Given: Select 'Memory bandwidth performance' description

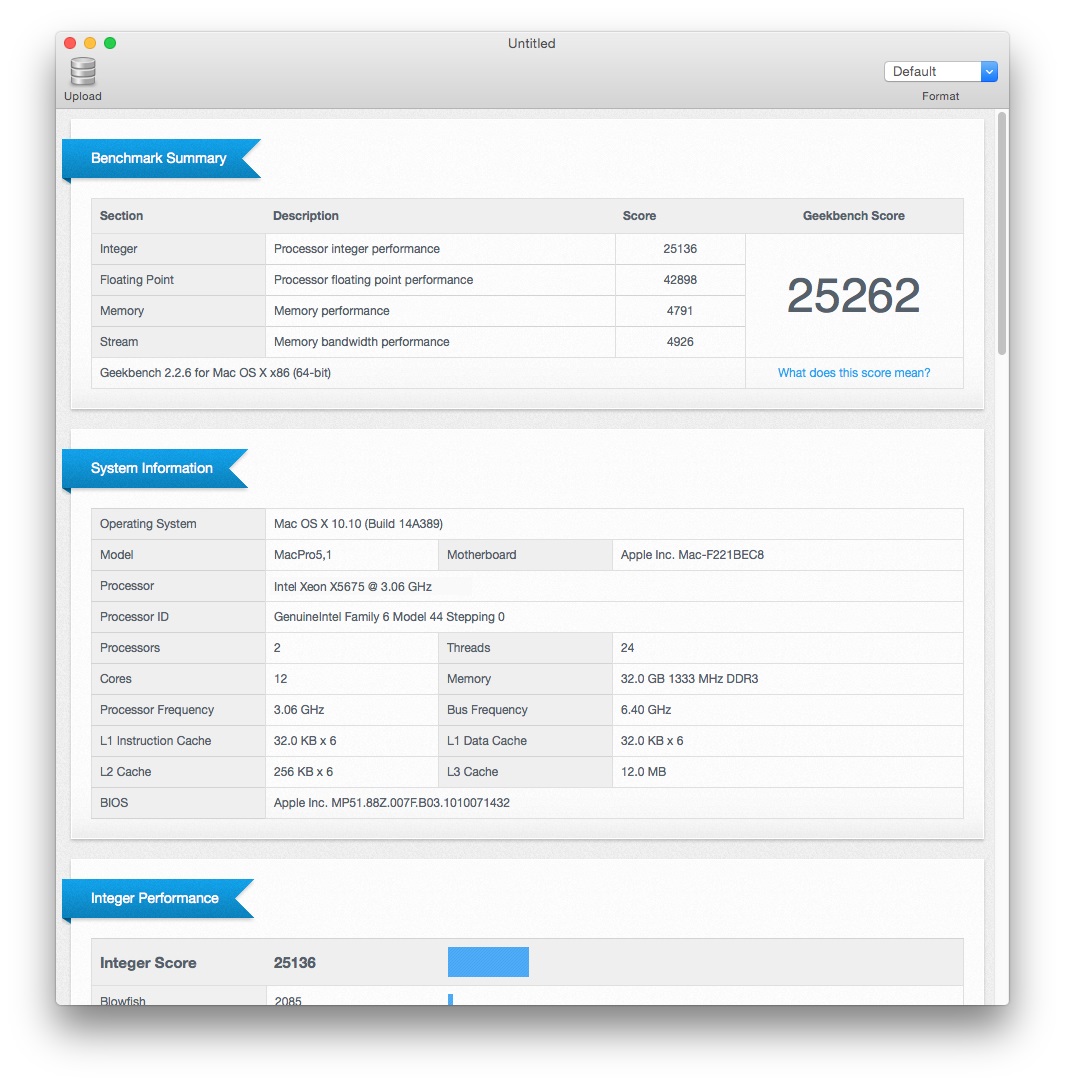Looking at the screenshot, I should (361, 342).
